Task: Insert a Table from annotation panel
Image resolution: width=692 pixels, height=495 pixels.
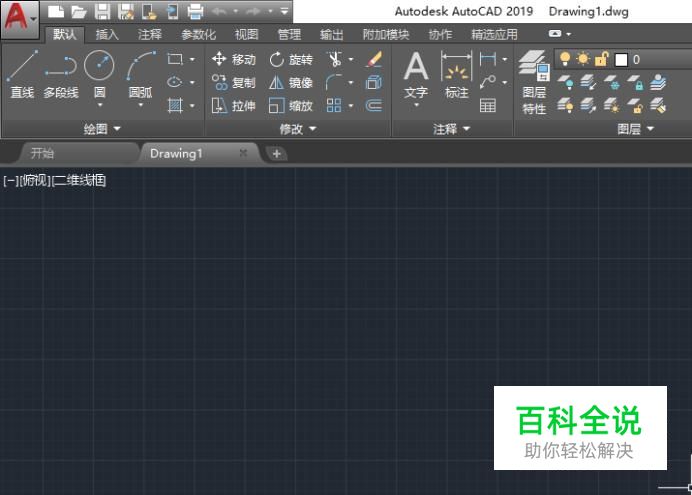Action: pyautogui.click(x=488, y=106)
